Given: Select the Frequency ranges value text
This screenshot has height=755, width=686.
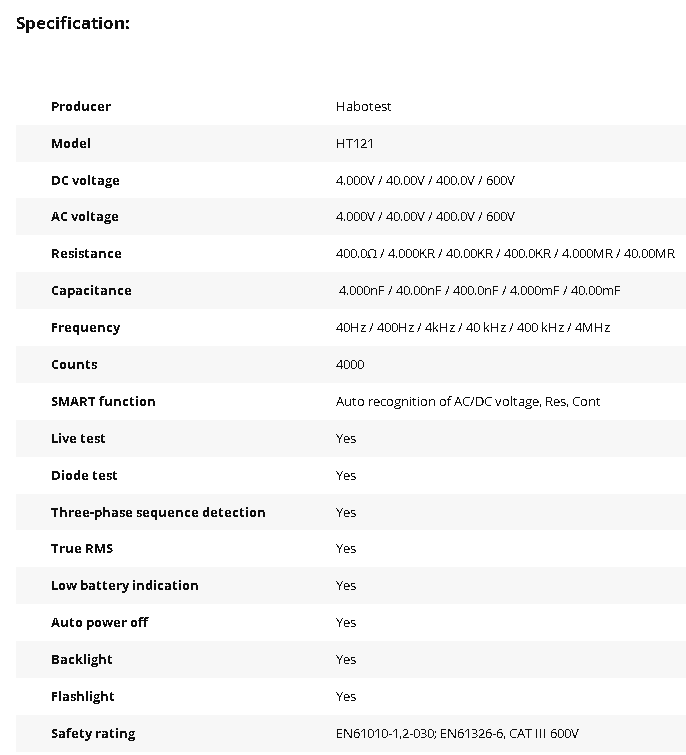Looking at the screenshot, I should [473, 328].
